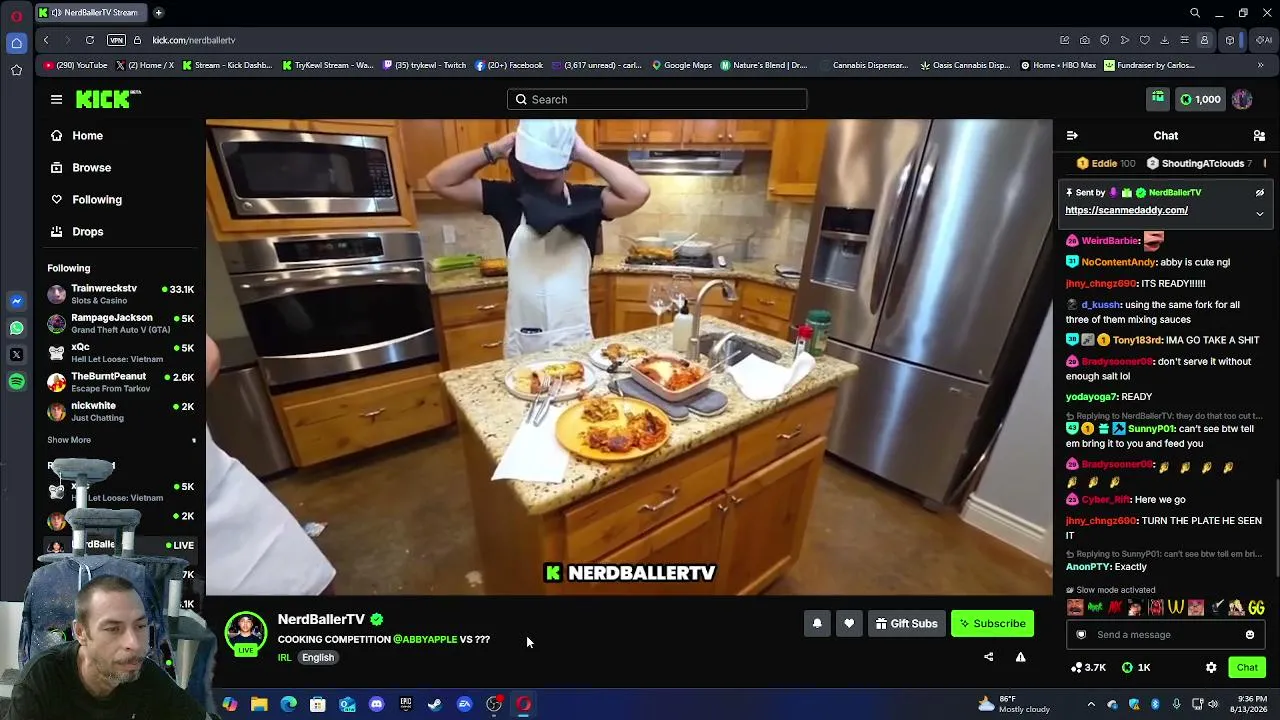Screen dimensions: 1280x720
Task: Open nickwhite channel from Following
Action: [x=121, y=411]
